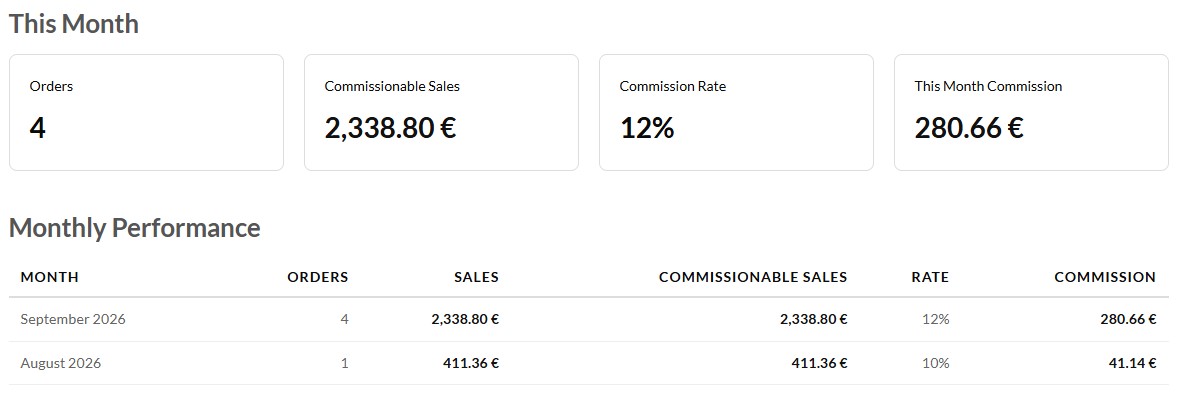The image size is (1180, 400).
Task: Click the Orders summary card
Action: (x=146, y=113)
